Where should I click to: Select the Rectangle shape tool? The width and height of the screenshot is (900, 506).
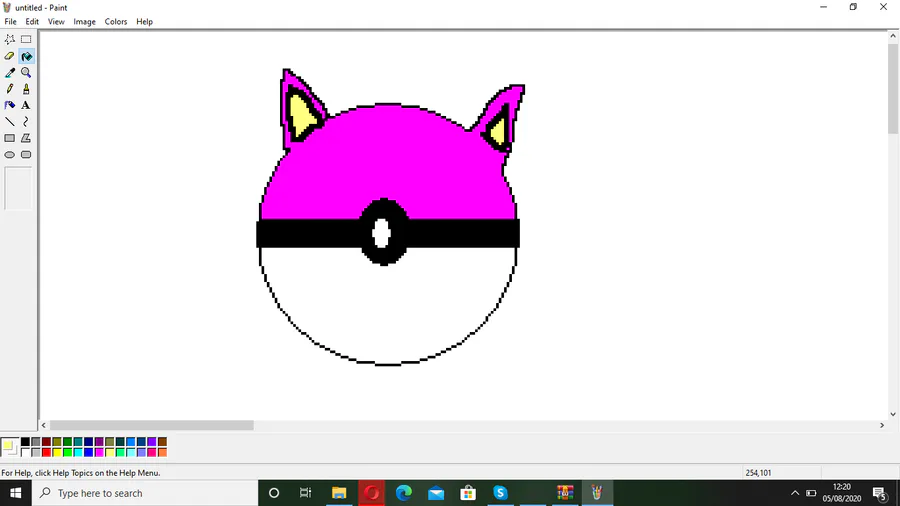point(10,138)
